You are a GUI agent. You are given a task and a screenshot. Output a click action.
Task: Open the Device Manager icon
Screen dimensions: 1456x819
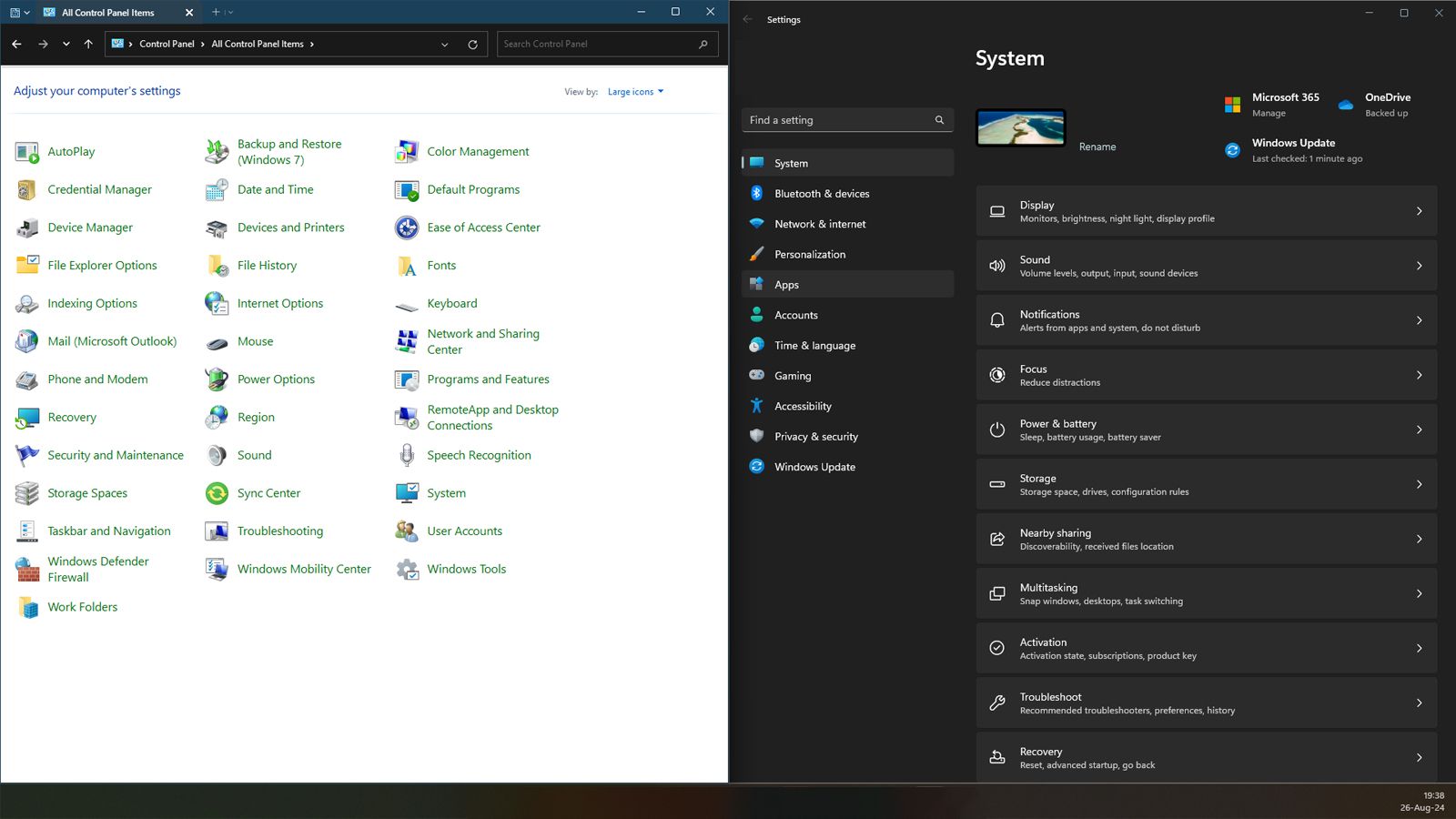[x=27, y=227]
